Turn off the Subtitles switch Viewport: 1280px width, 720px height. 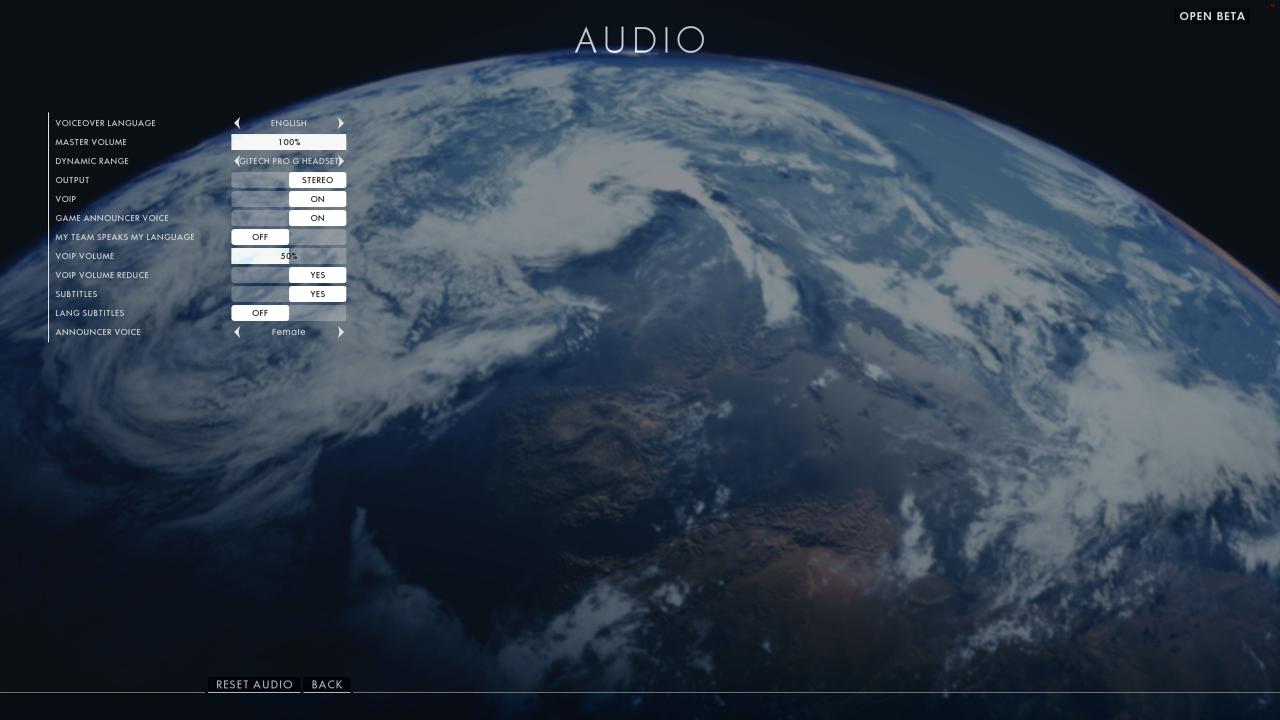point(289,294)
